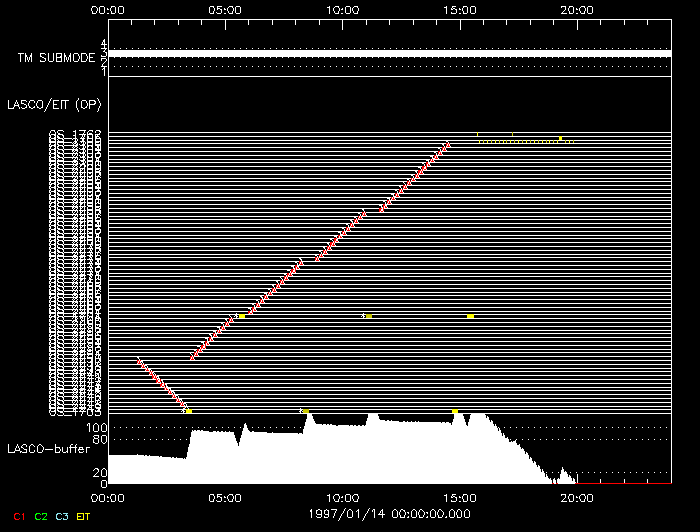The width and height of the screenshot is (700, 532).
Task: Click the 05:00 tick on top axis
Action: coord(225,9)
